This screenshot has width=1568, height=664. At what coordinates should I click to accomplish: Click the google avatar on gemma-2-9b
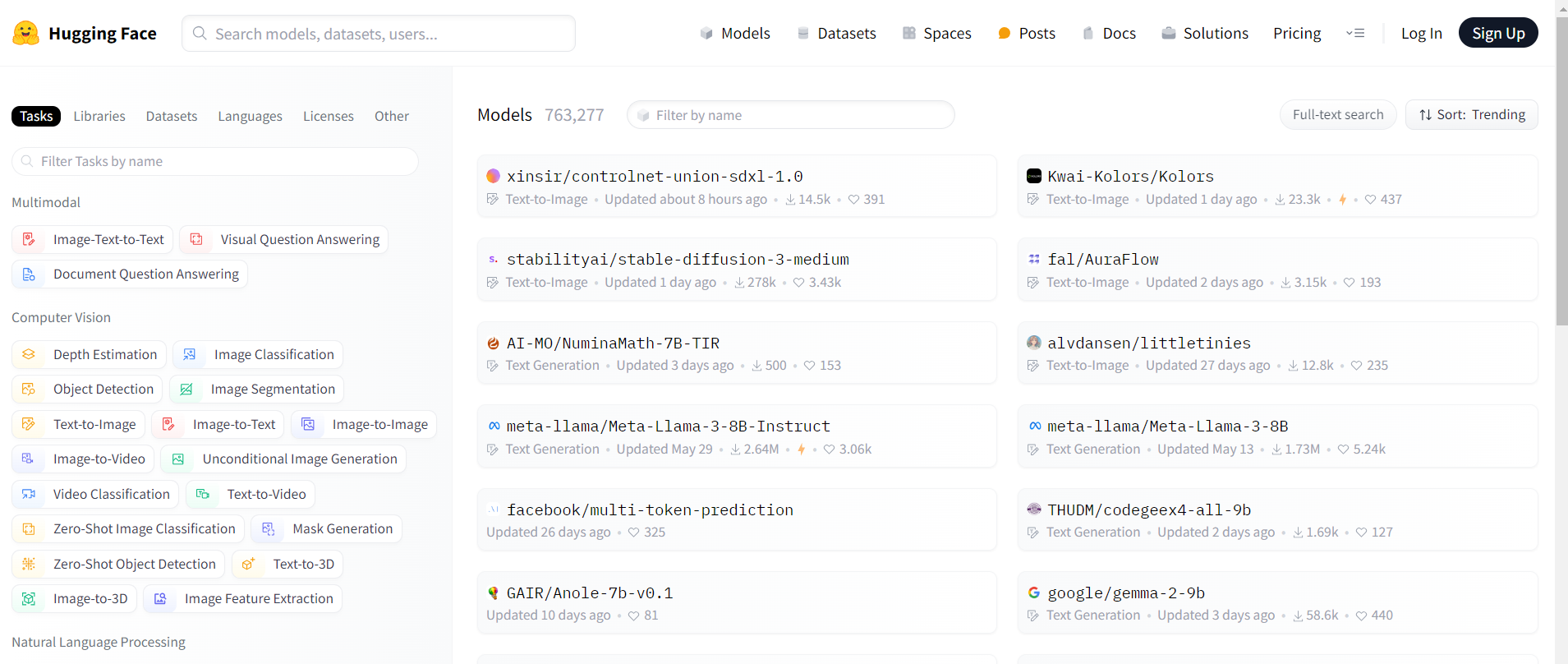[x=1034, y=593]
